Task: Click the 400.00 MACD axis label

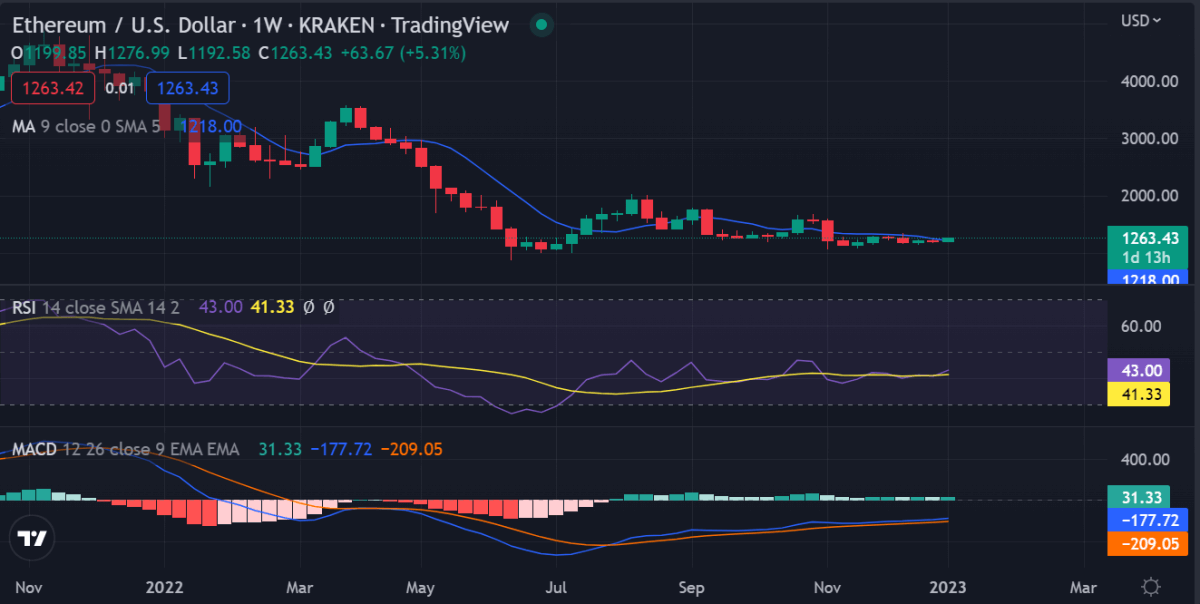Action: tap(1147, 460)
